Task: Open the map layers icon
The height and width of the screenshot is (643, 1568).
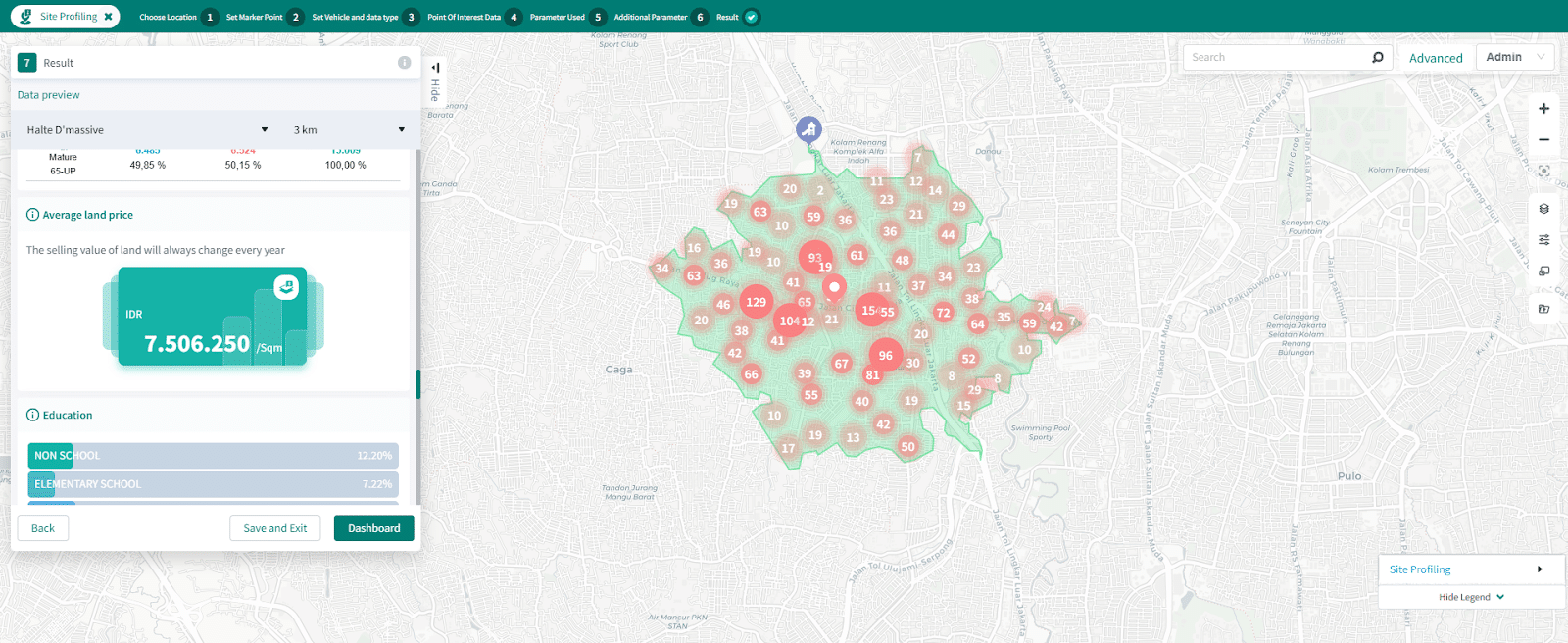Action: [1543, 209]
